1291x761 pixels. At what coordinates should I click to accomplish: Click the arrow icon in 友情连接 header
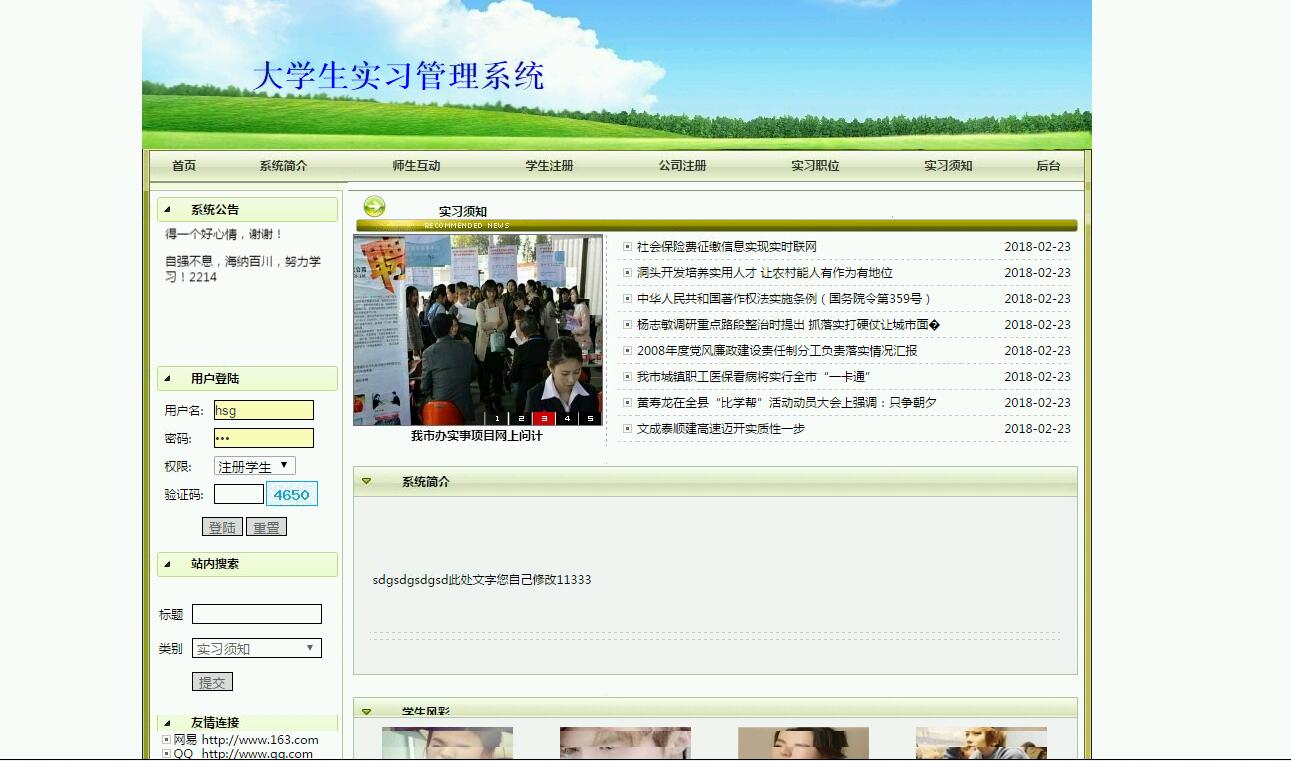[x=168, y=723]
